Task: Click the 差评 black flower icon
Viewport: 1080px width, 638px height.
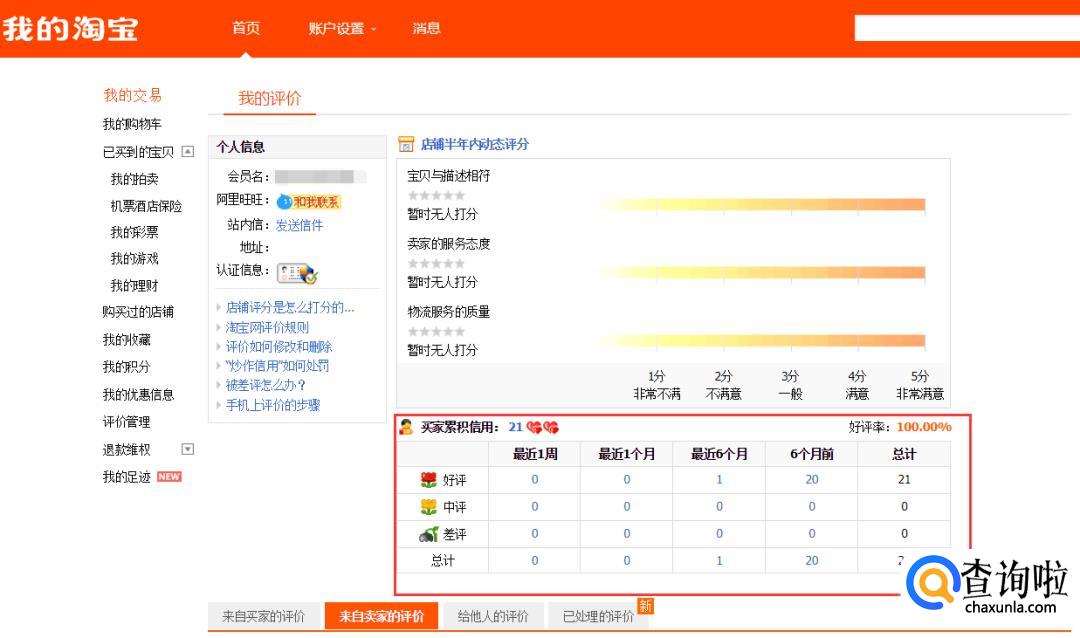Action: point(428,534)
